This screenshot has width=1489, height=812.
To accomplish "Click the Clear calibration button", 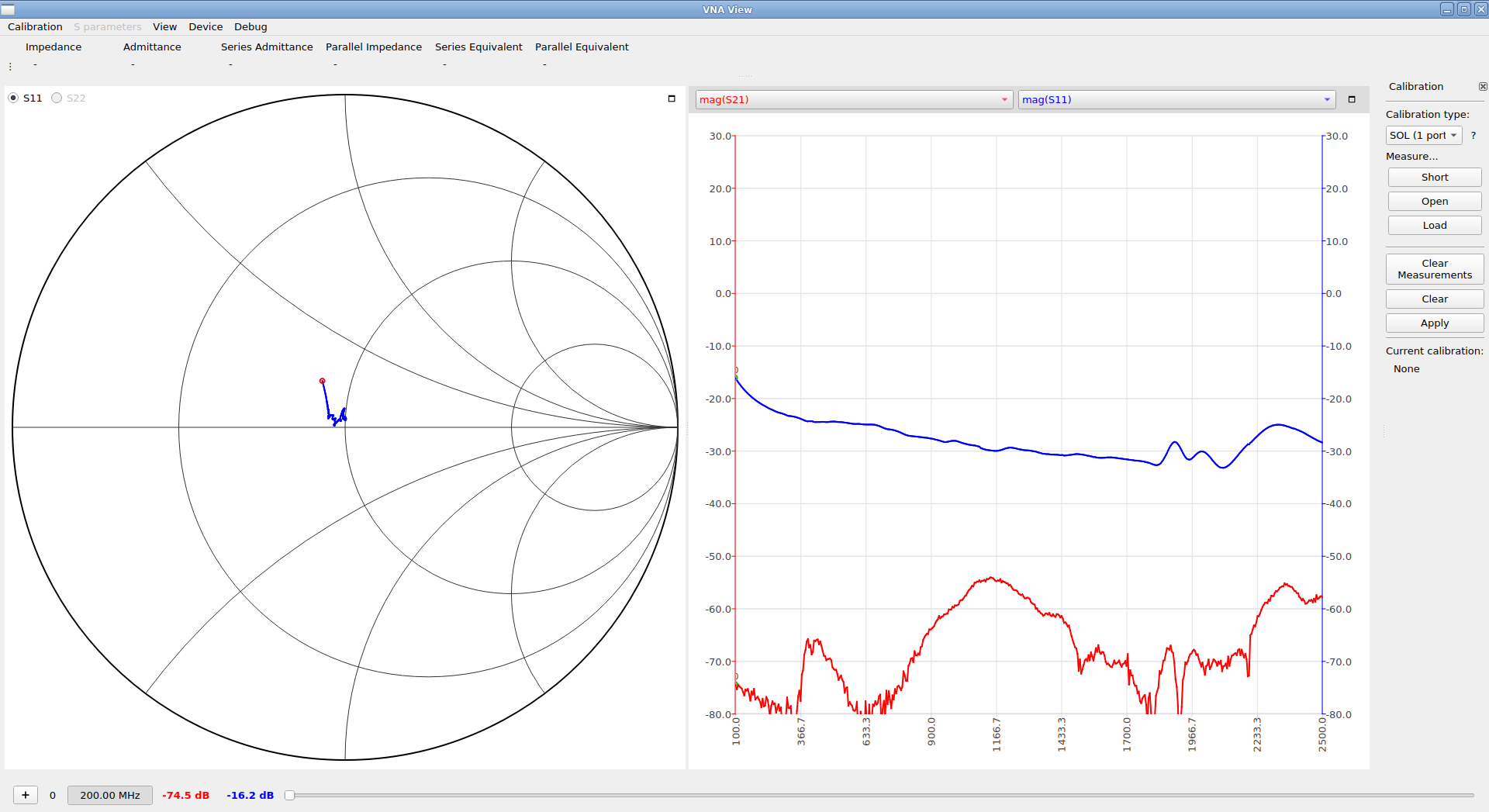I will click(1434, 299).
